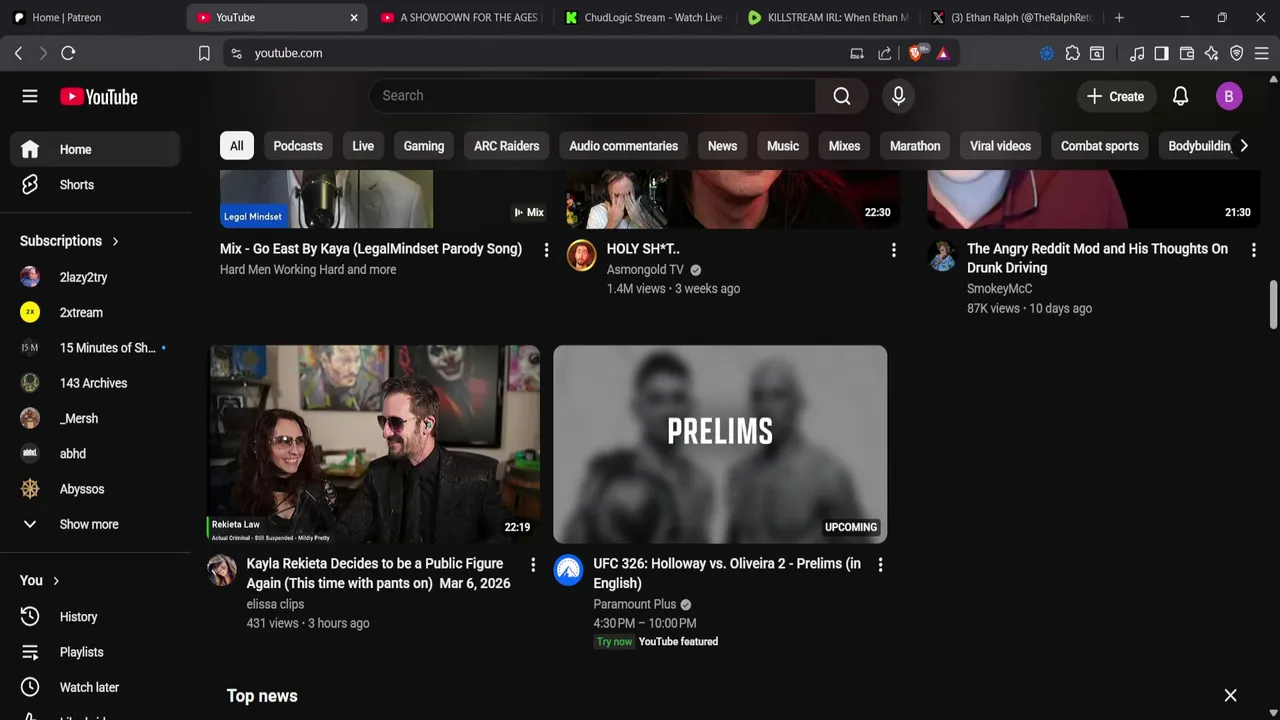Open options for Angry Reddit Mod video

click(1253, 250)
